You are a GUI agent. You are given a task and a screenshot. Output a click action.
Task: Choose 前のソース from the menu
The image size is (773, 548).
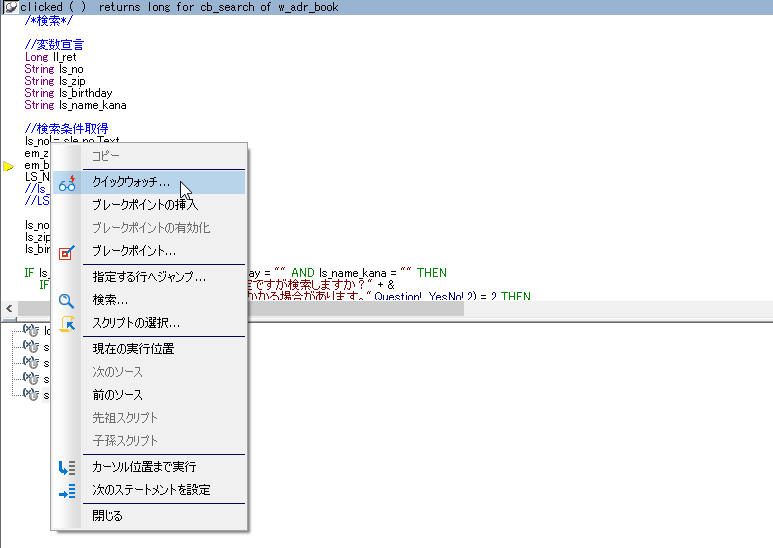(x=117, y=396)
